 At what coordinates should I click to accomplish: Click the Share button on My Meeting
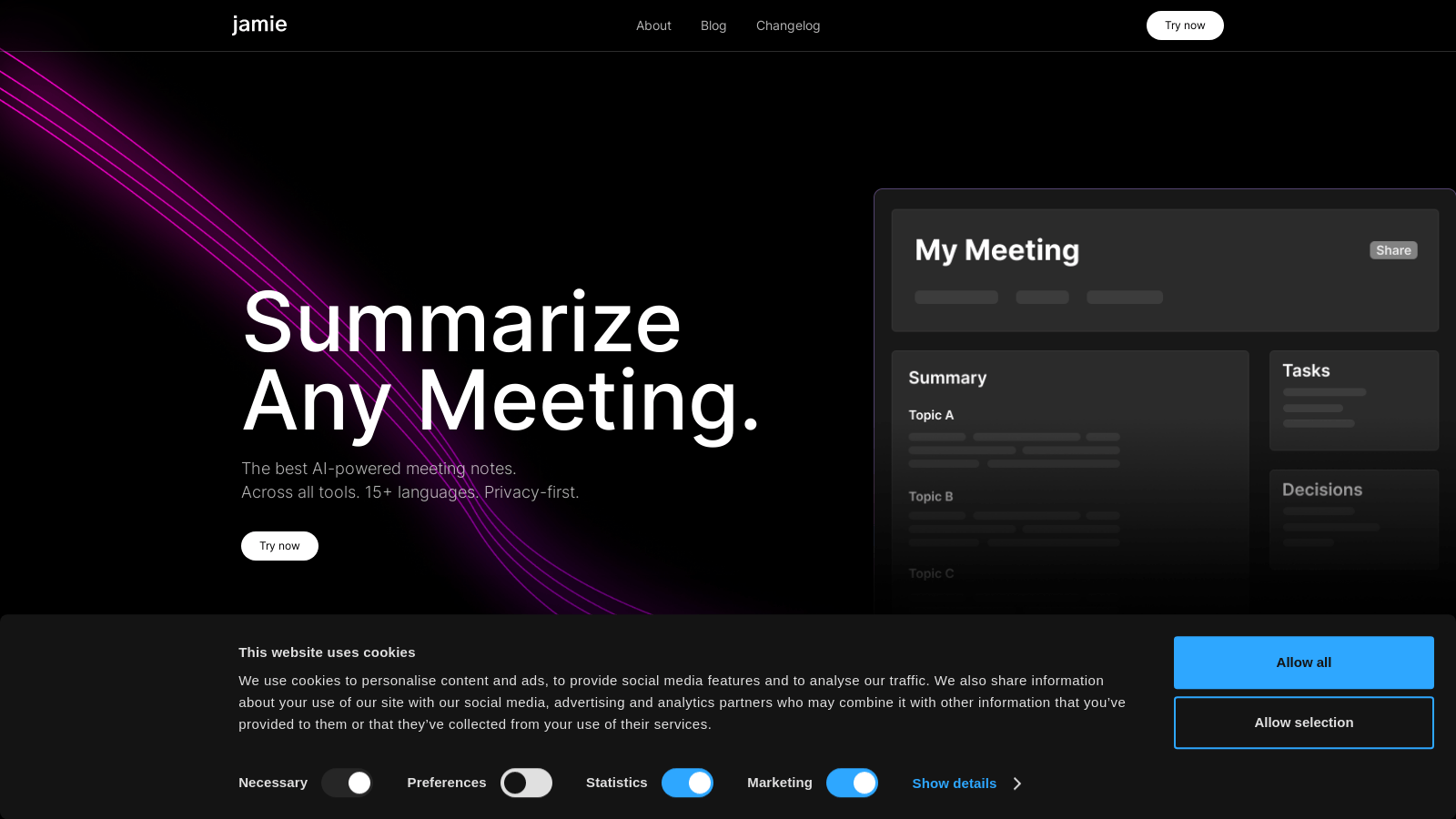click(1393, 250)
